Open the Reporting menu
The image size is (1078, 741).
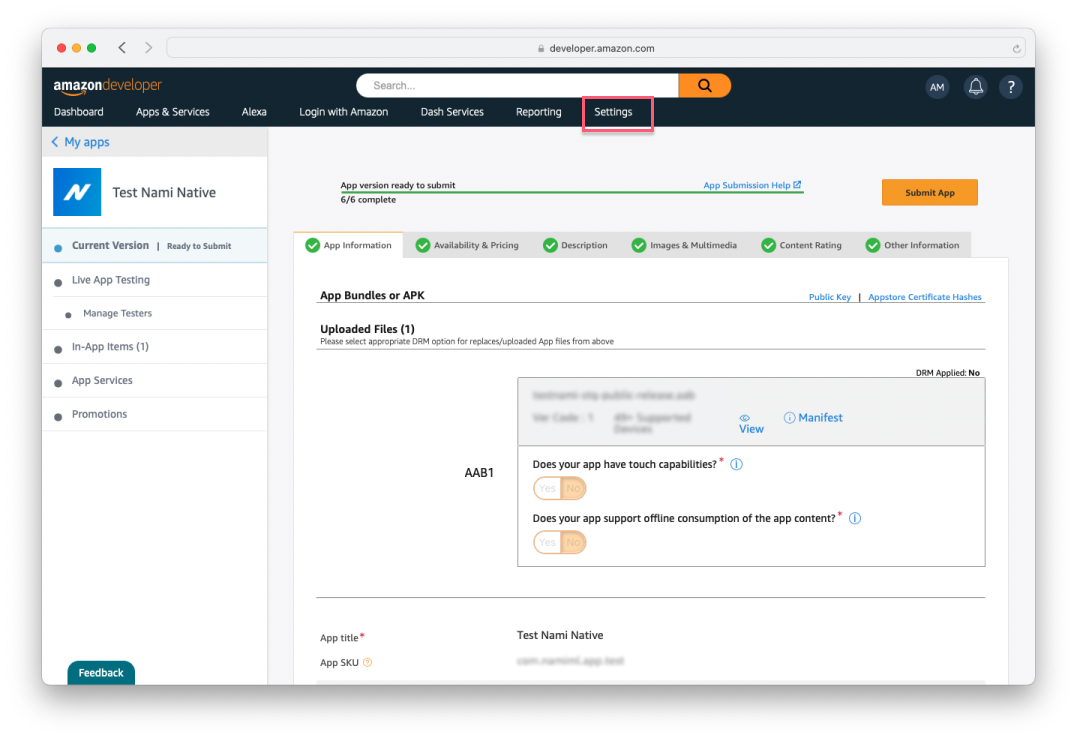[538, 111]
